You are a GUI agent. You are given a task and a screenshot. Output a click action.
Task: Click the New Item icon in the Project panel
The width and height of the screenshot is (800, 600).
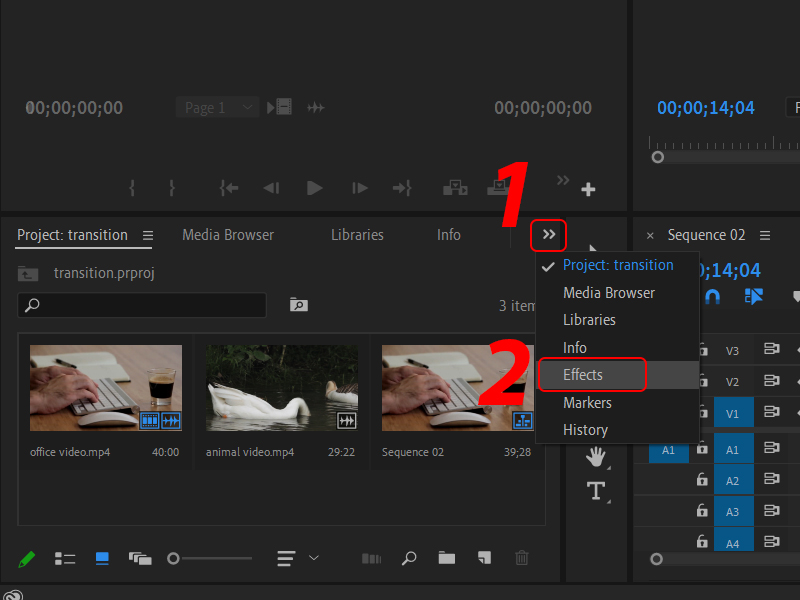485,558
